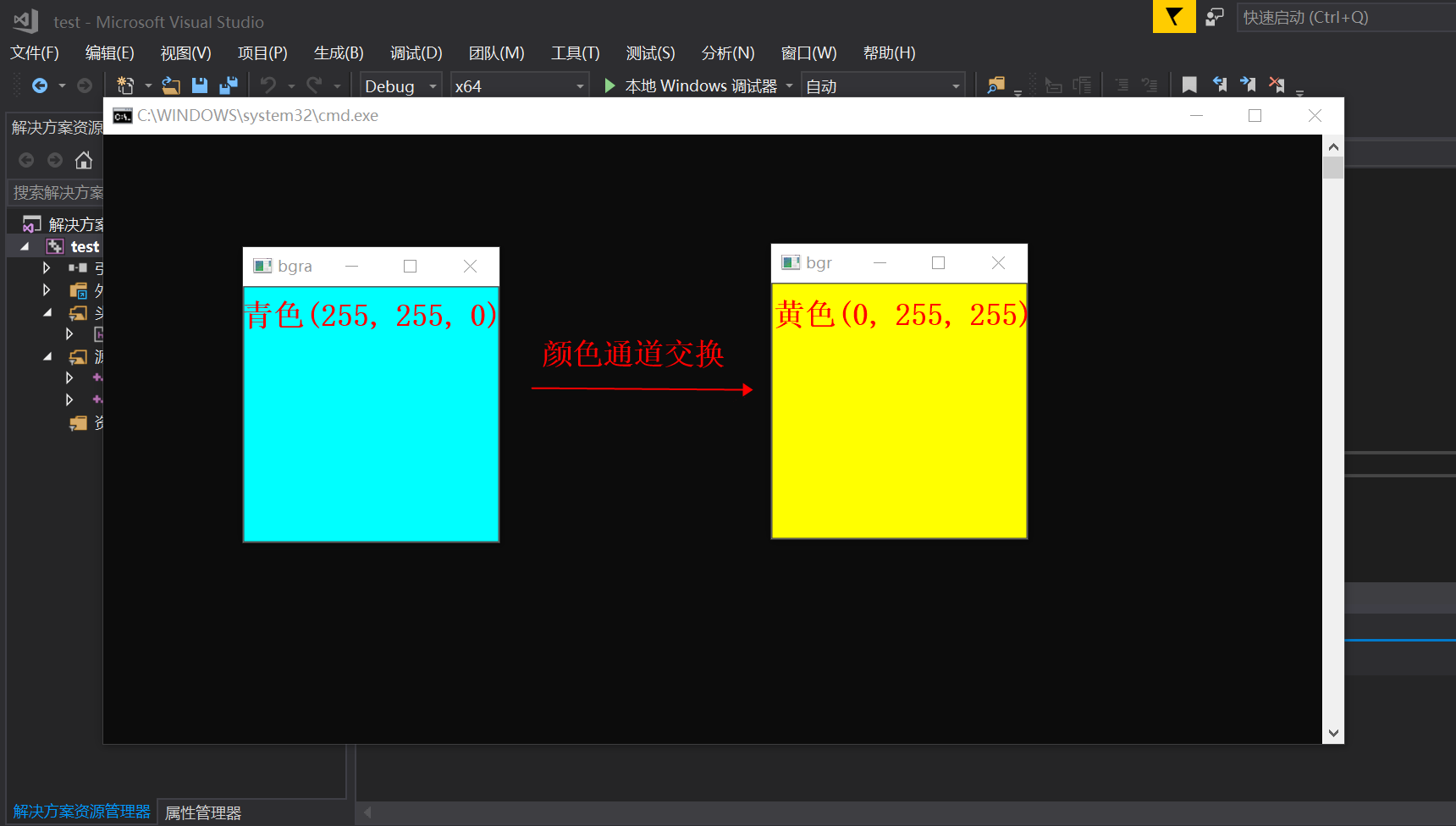The width and height of the screenshot is (1456, 826).
Task: Click the New Project icon
Action: point(125,85)
